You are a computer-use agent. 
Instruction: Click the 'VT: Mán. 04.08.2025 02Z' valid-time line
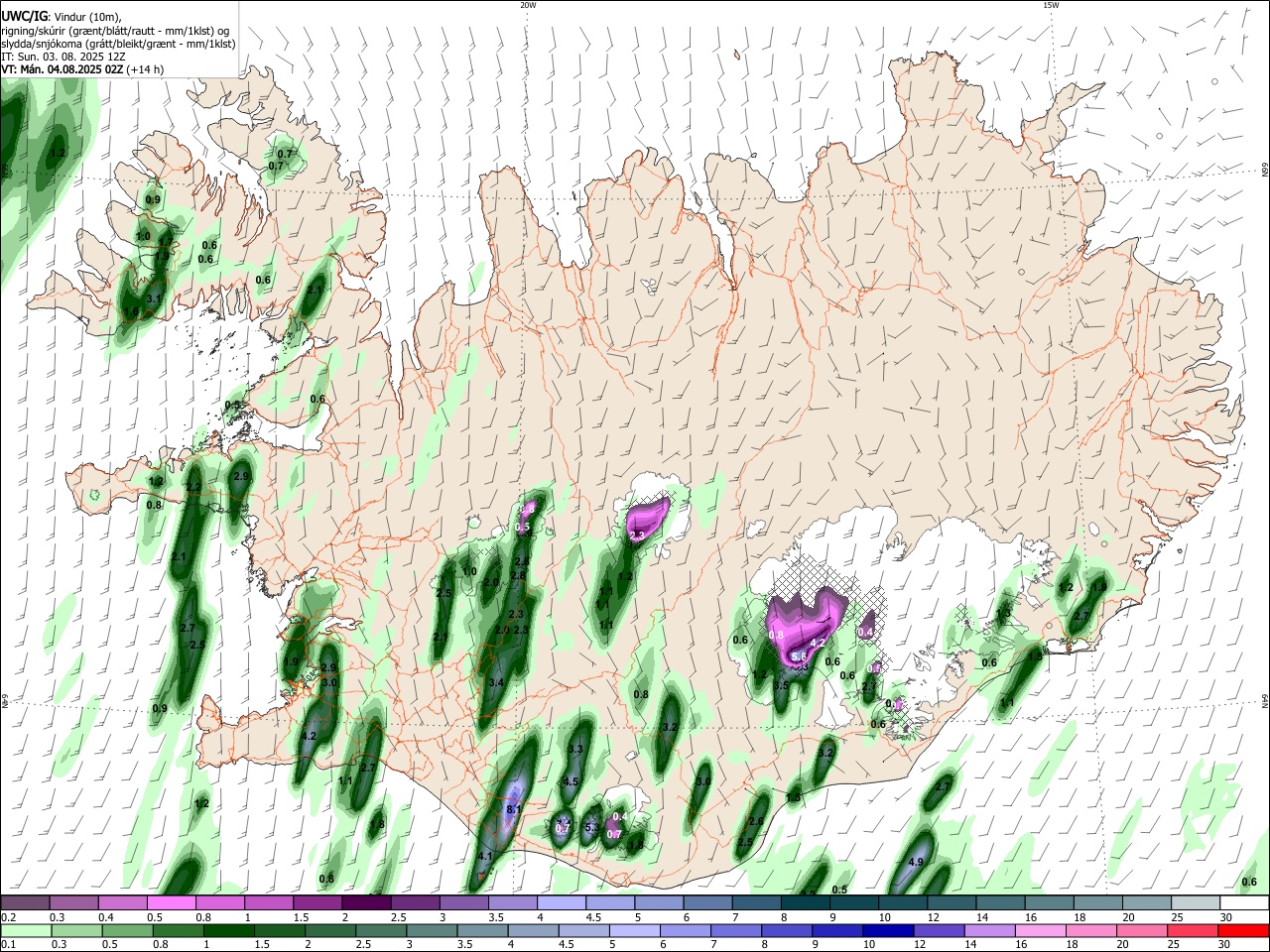[x=82, y=69]
